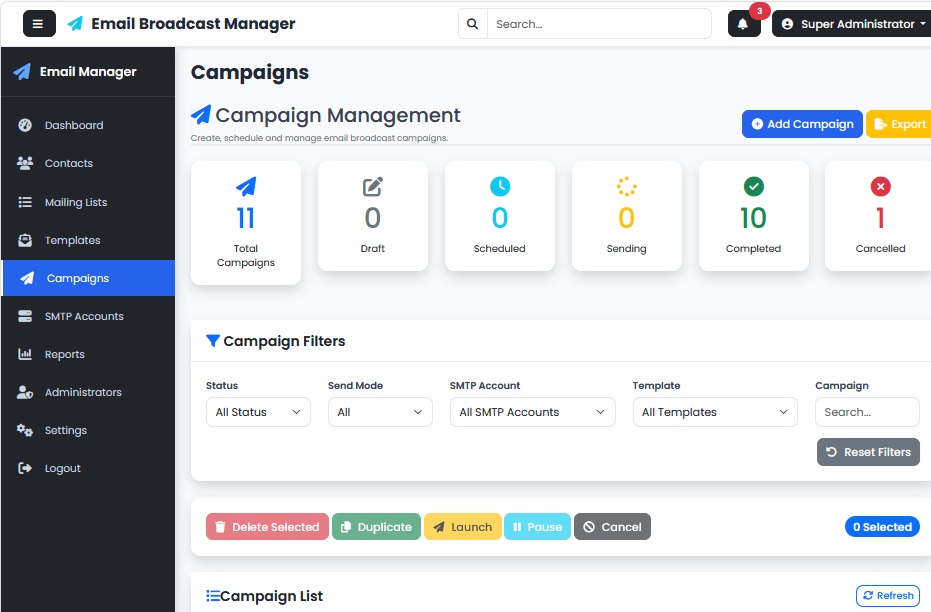Open Contacts from the sidebar

tap(88, 163)
